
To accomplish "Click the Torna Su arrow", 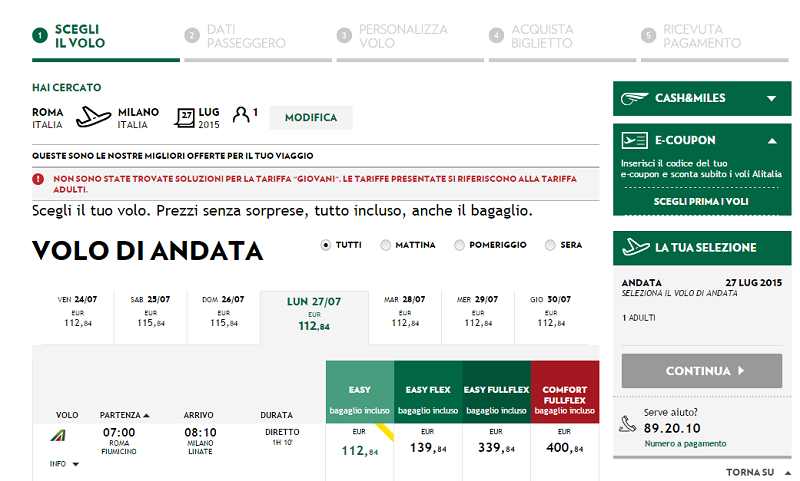I will tap(788, 473).
